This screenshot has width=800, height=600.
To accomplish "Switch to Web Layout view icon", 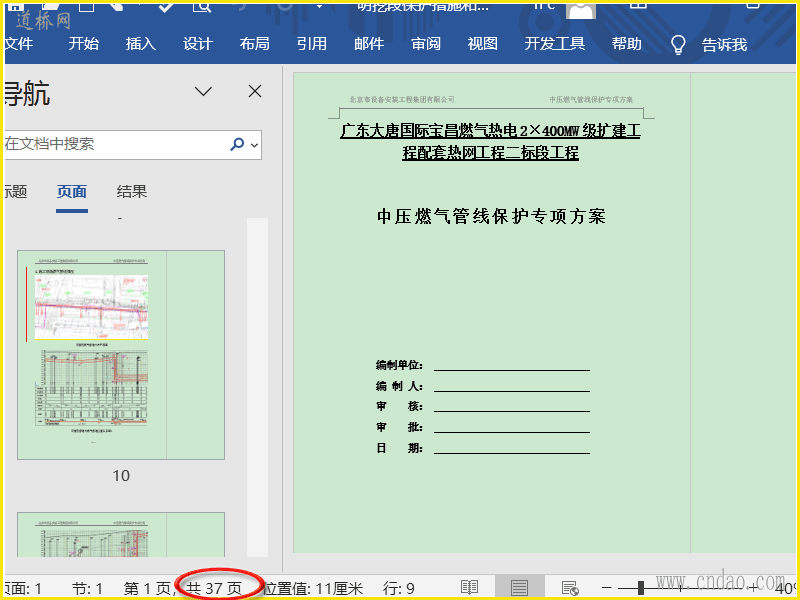I will coord(569,588).
